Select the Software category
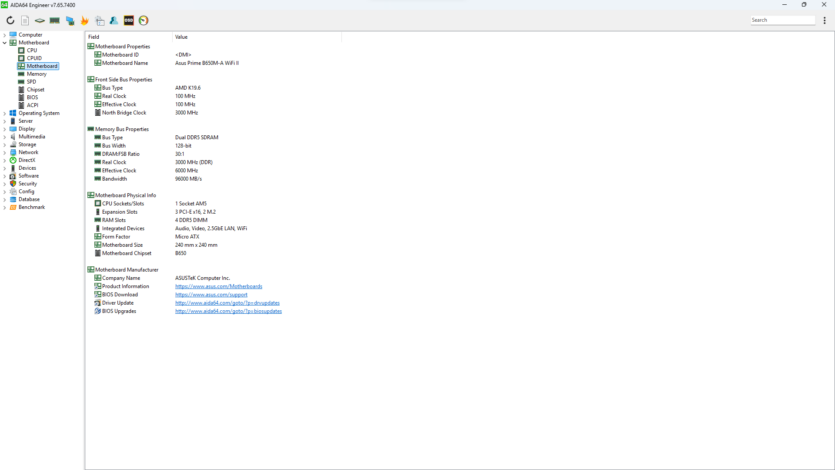 [x=28, y=176]
